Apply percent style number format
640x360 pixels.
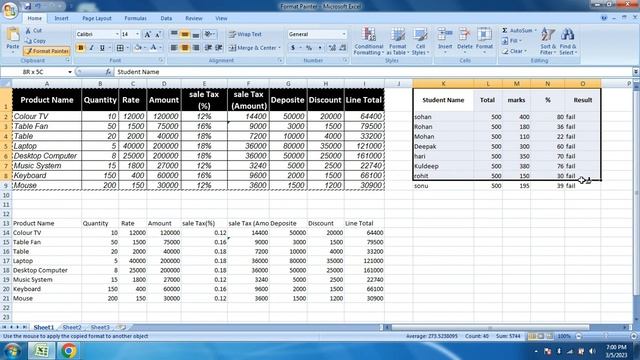tap(309, 48)
